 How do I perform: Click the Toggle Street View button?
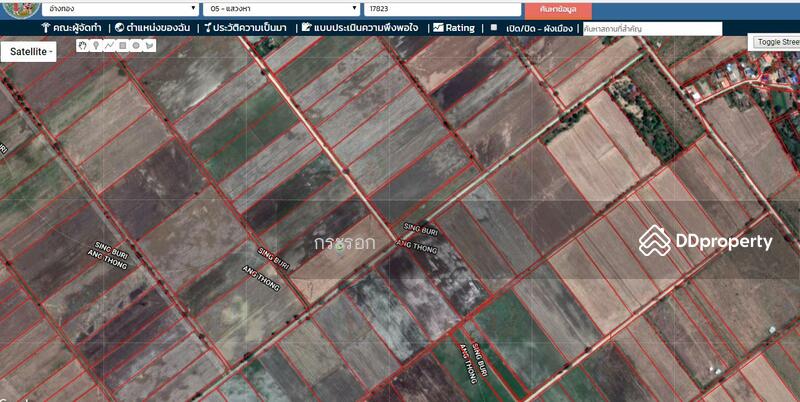pyautogui.click(x=776, y=42)
